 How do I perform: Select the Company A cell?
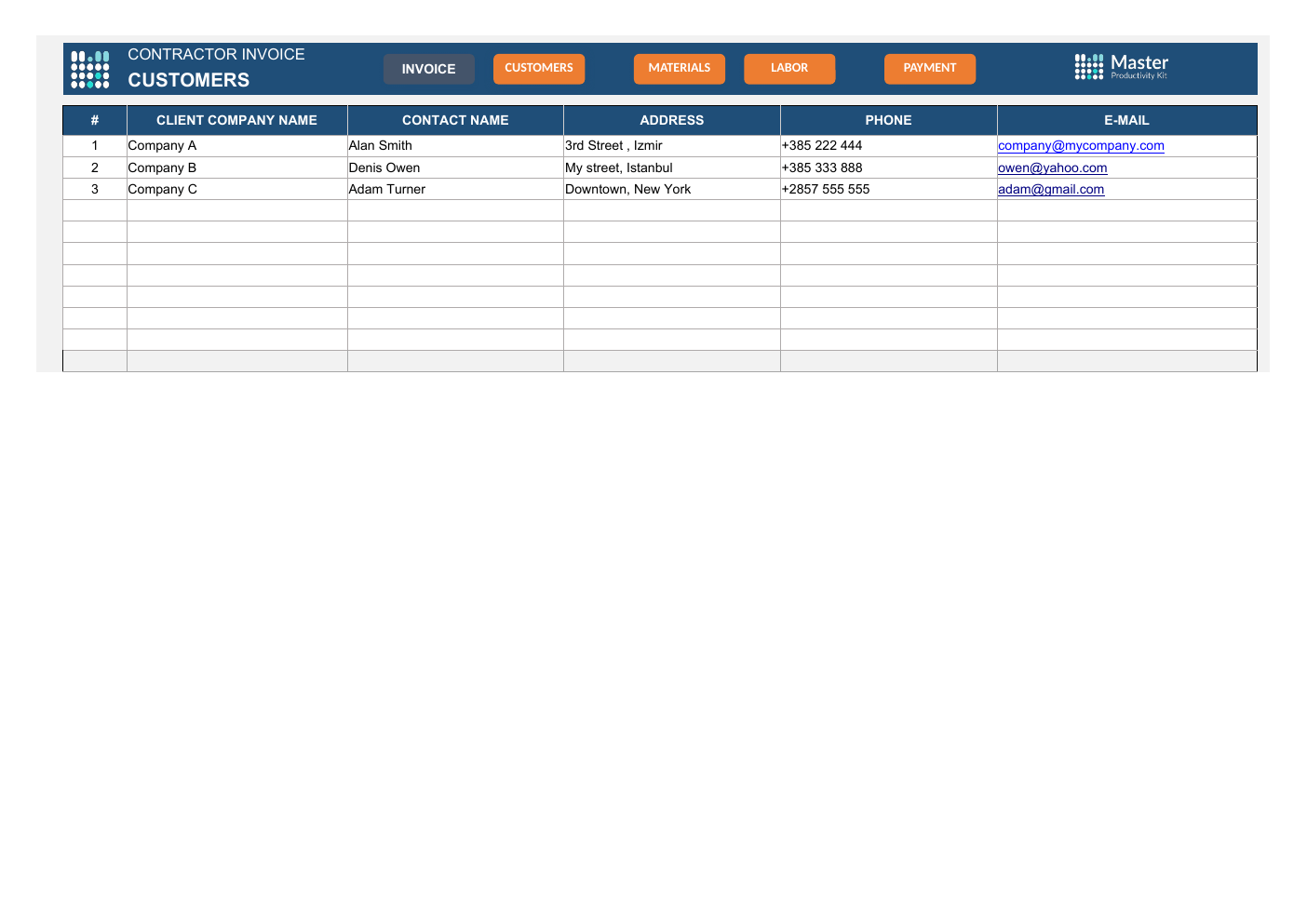tap(237, 145)
